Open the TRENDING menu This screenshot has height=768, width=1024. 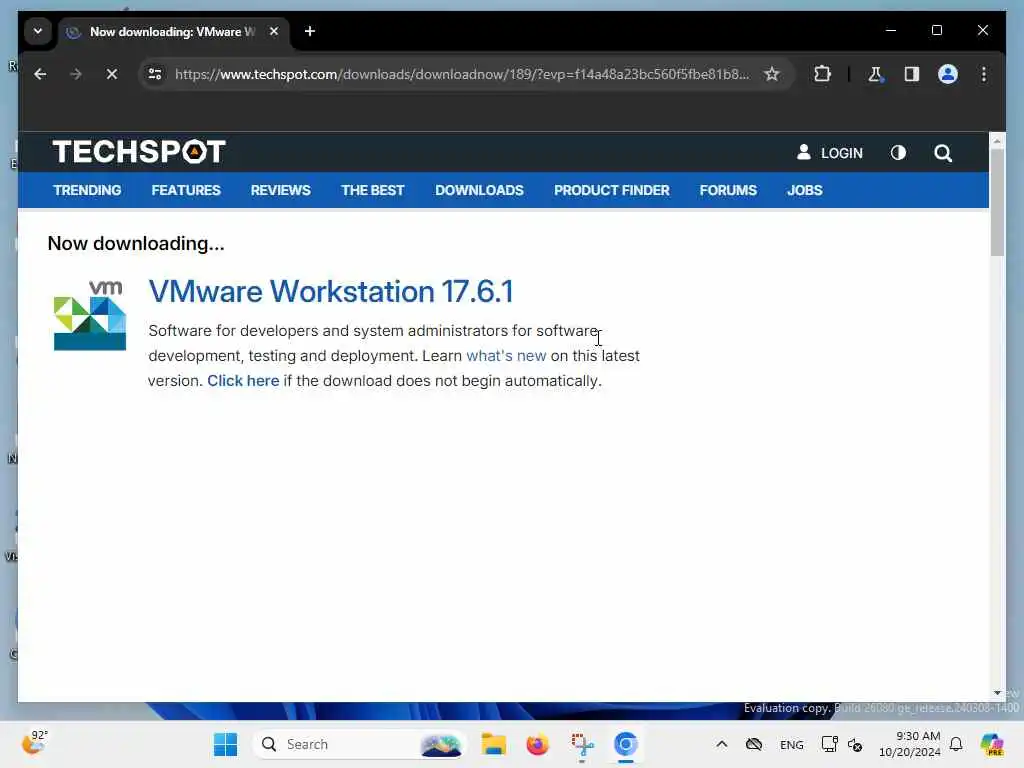tap(88, 190)
